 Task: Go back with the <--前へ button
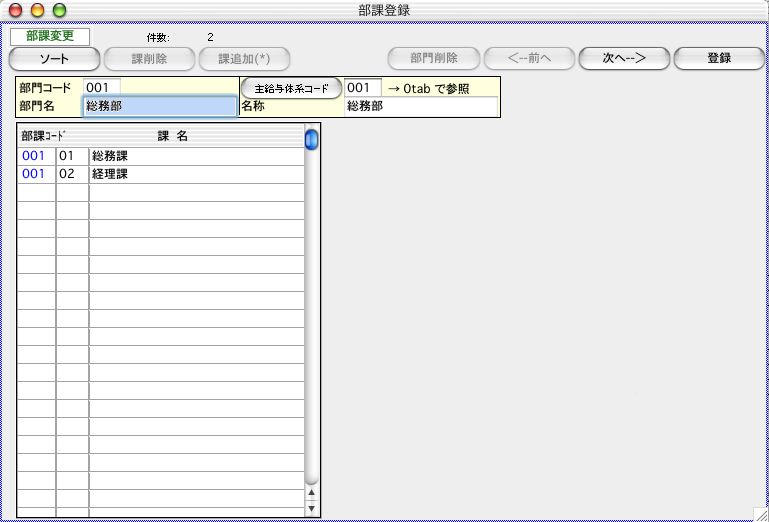(x=529, y=59)
